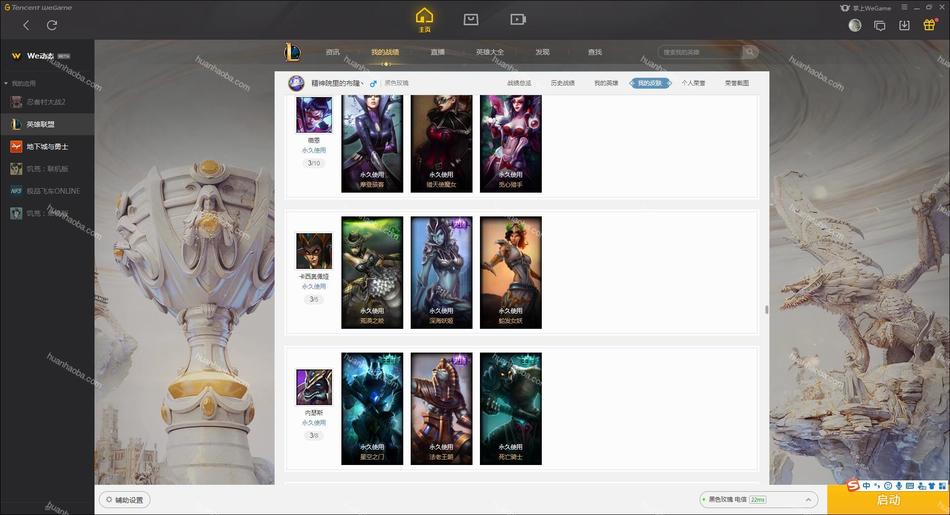Open the 英雄大全 champions tab

(x=490, y=52)
